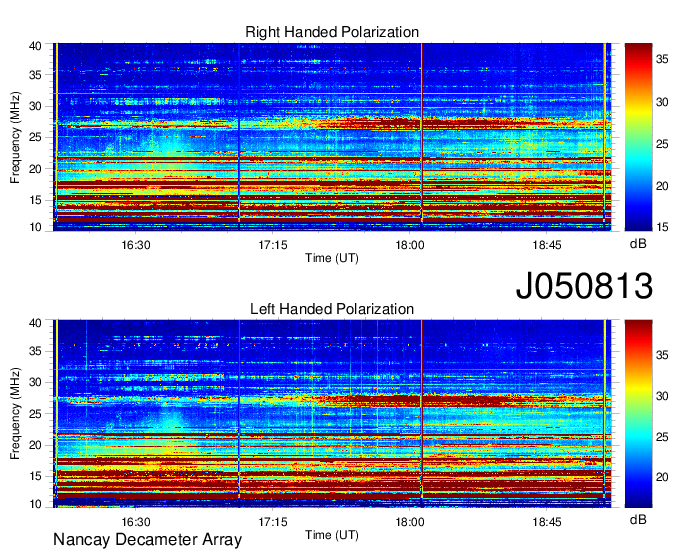The width and height of the screenshot is (680, 552).
Task: Select the J050813 observation label
Action: click(x=584, y=285)
